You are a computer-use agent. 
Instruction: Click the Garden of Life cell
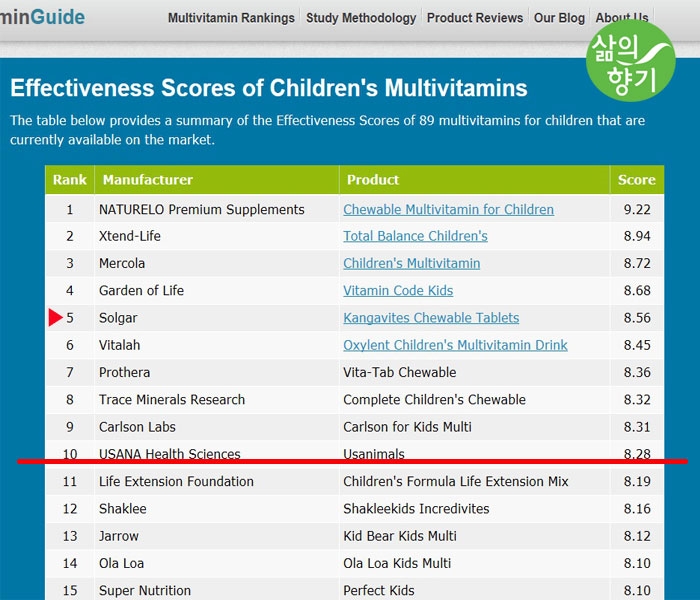pyautogui.click(x=217, y=290)
